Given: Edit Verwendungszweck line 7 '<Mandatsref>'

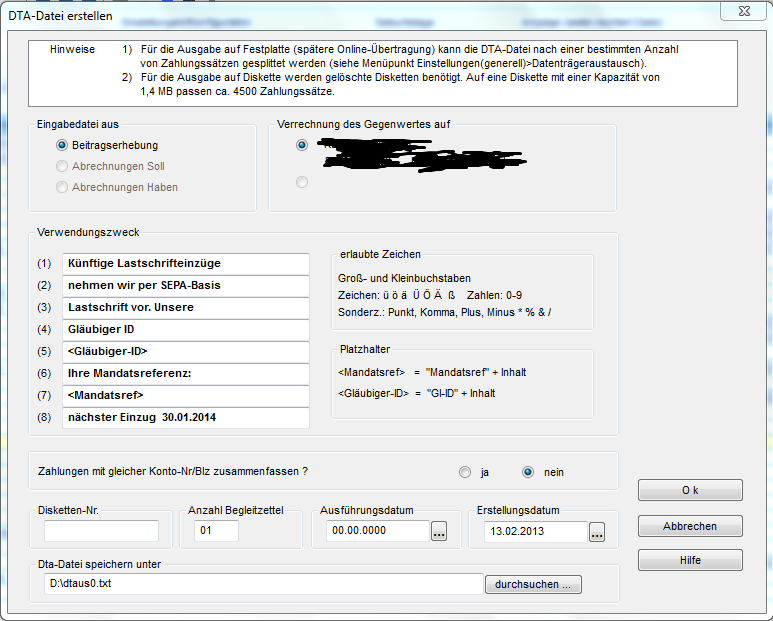Looking at the screenshot, I should [x=185, y=395].
